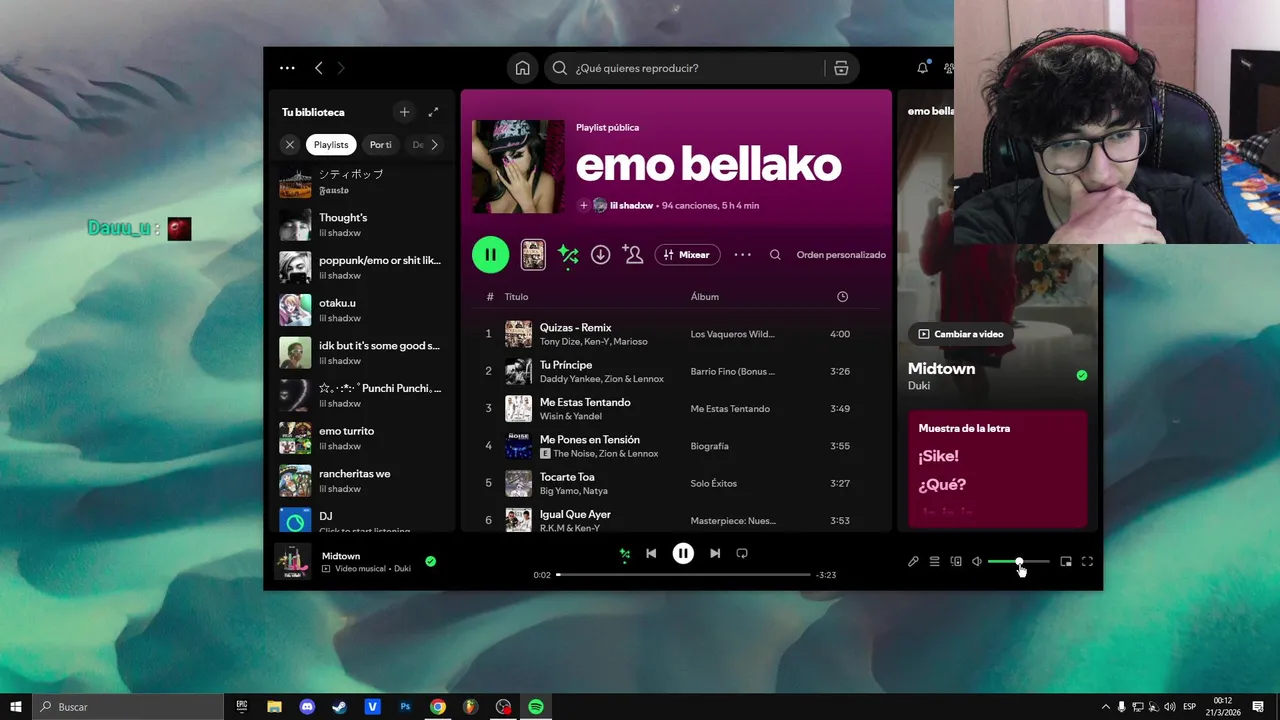Open the miniplayer icon

1066,562
